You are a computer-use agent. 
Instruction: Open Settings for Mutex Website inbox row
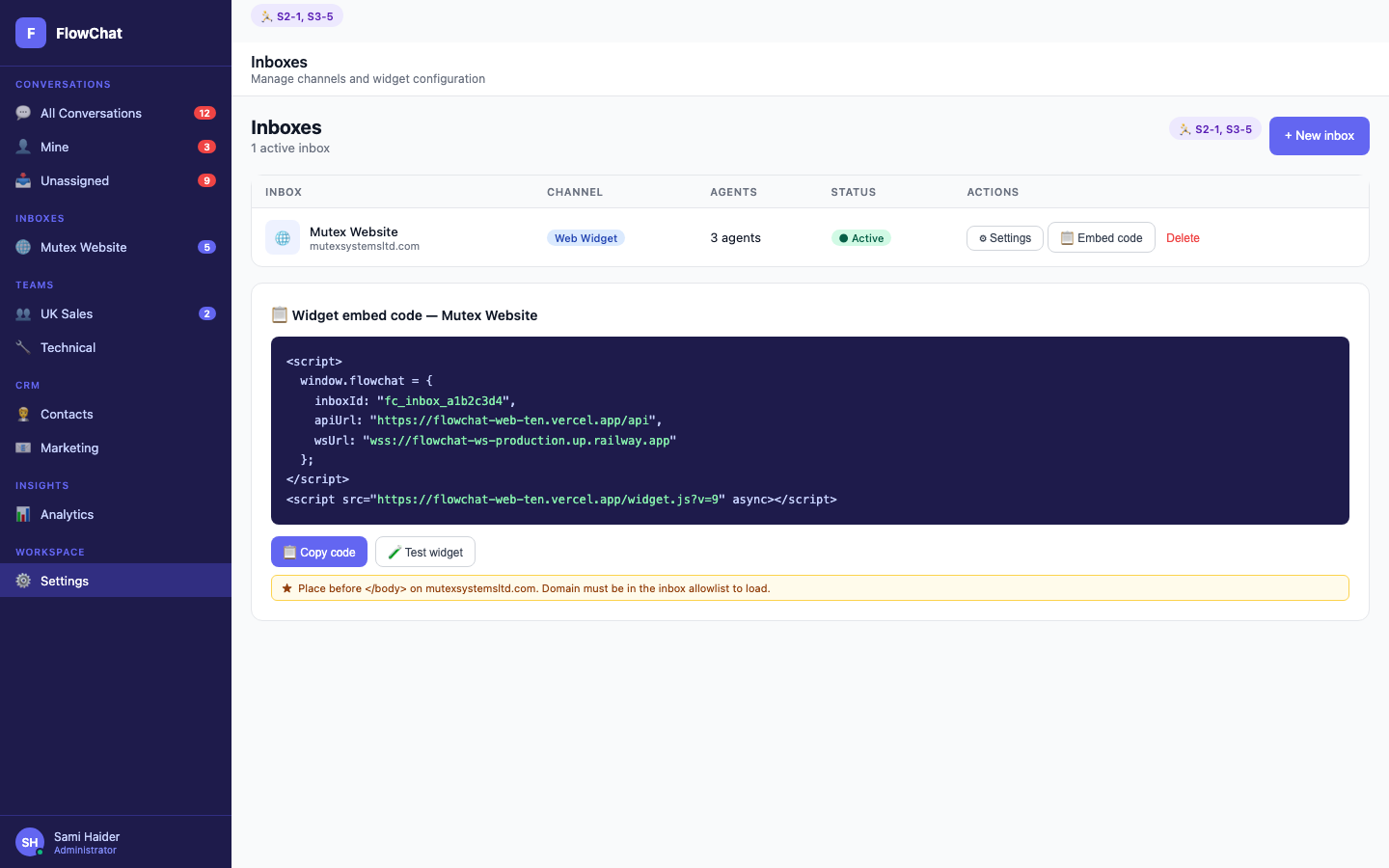coord(1004,238)
